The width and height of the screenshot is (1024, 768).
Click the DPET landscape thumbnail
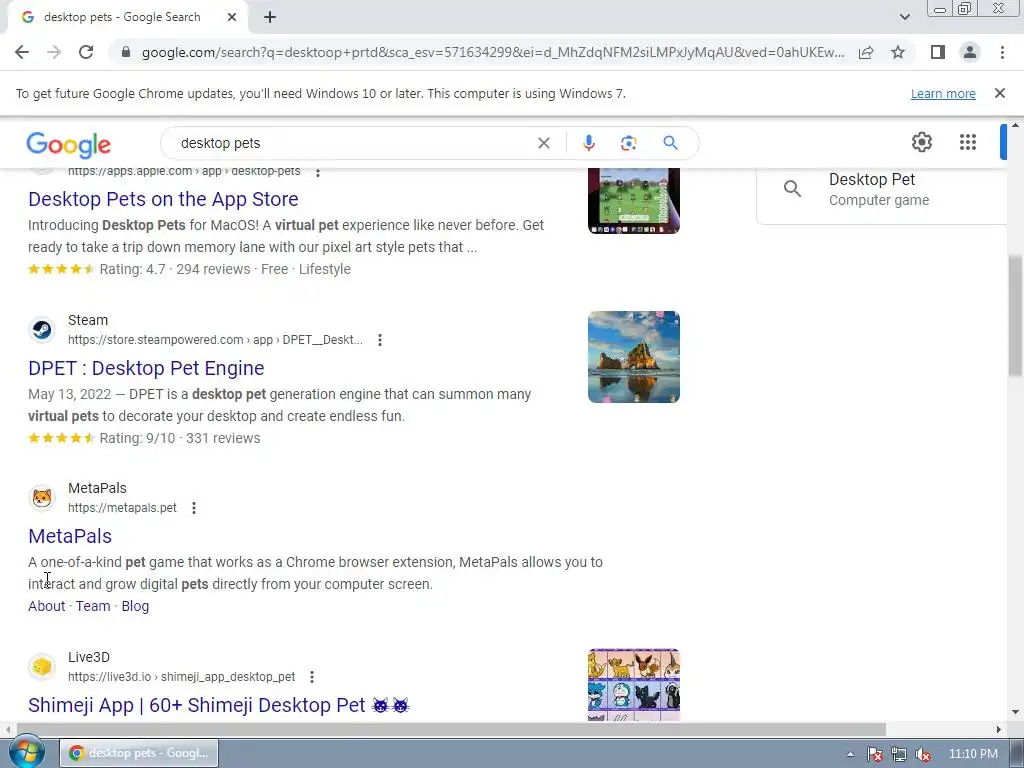pyautogui.click(x=633, y=357)
